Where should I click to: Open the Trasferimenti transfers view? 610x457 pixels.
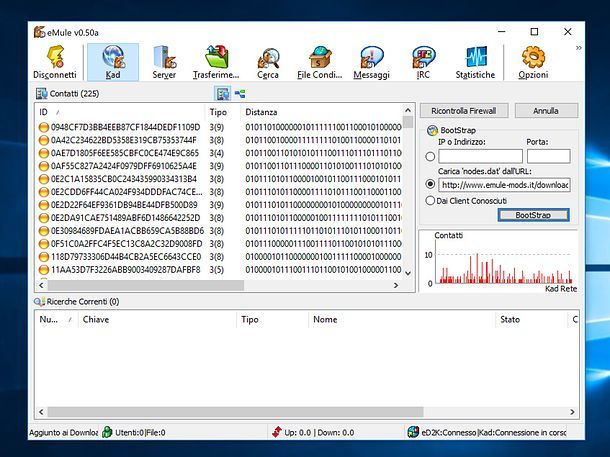(216, 62)
